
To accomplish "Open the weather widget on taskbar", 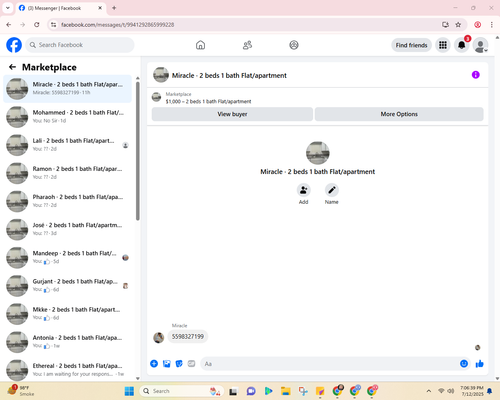I will pos(21,391).
